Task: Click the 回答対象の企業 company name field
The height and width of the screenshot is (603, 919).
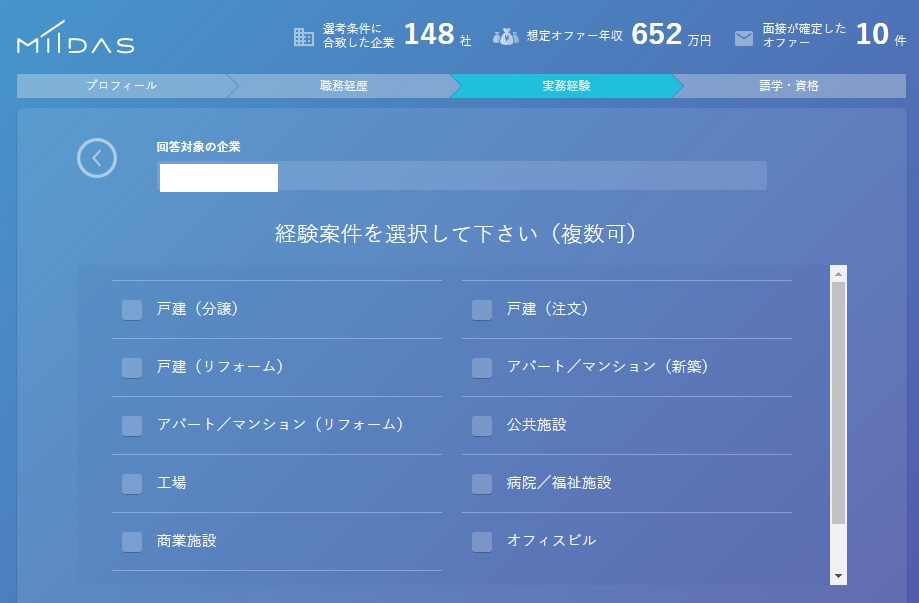Action: click(x=462, y=176)
